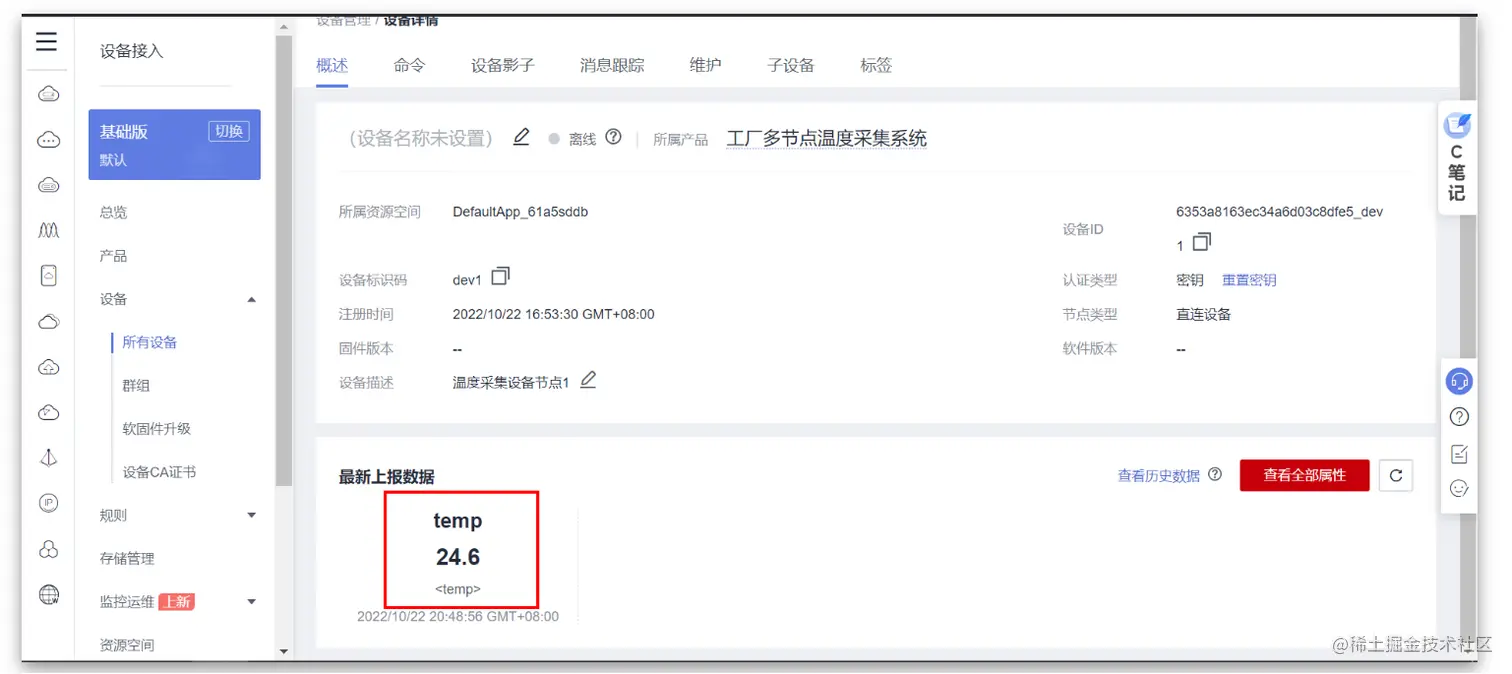1512x674 pixels.
Task: Open the feedback form icon on right bar
Action: (x=1459, y=453)
